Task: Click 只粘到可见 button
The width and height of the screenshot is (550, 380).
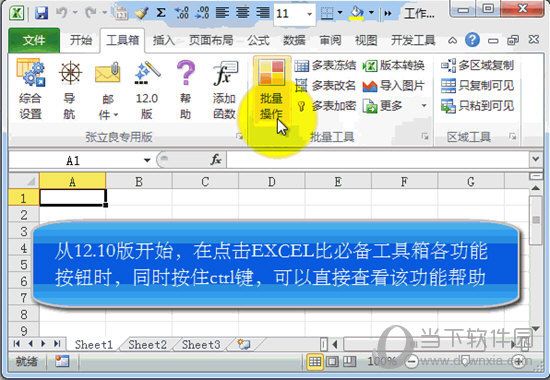Action: 477,106
